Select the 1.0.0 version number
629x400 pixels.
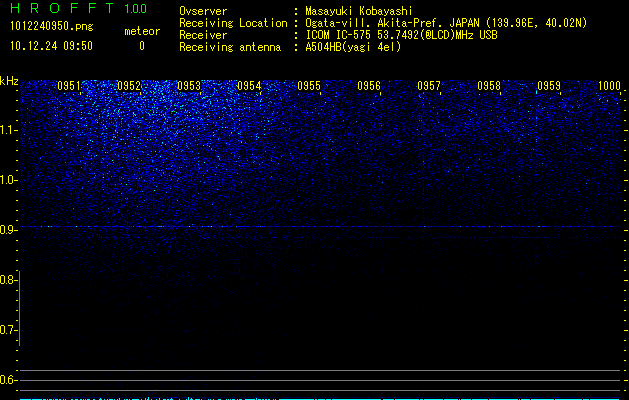click(136, 9)
